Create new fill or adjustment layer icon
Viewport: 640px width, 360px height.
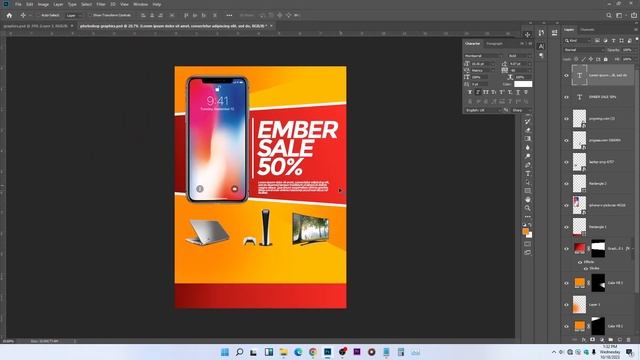(602, 340)
